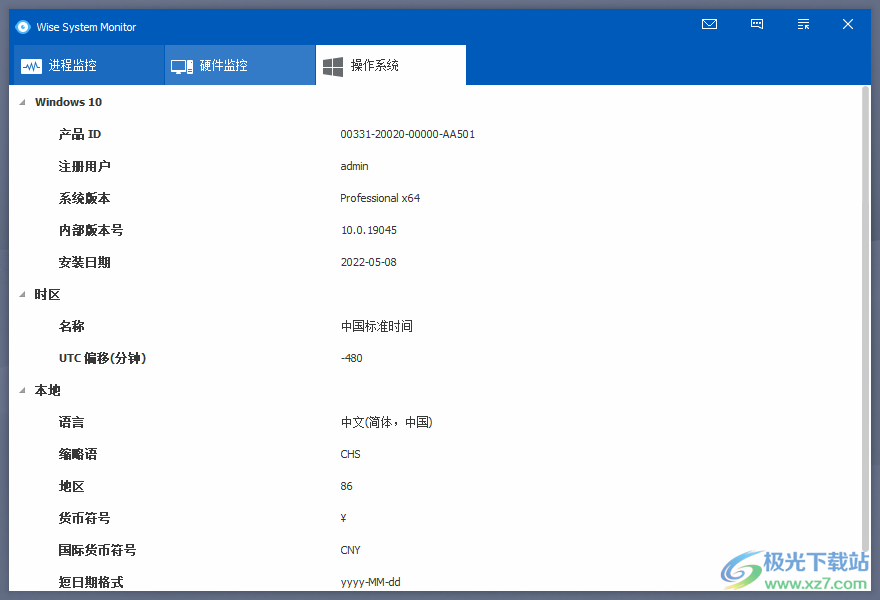Click the 注册用户 label
The image size is (880, 600).
click(x=84, y=166)
